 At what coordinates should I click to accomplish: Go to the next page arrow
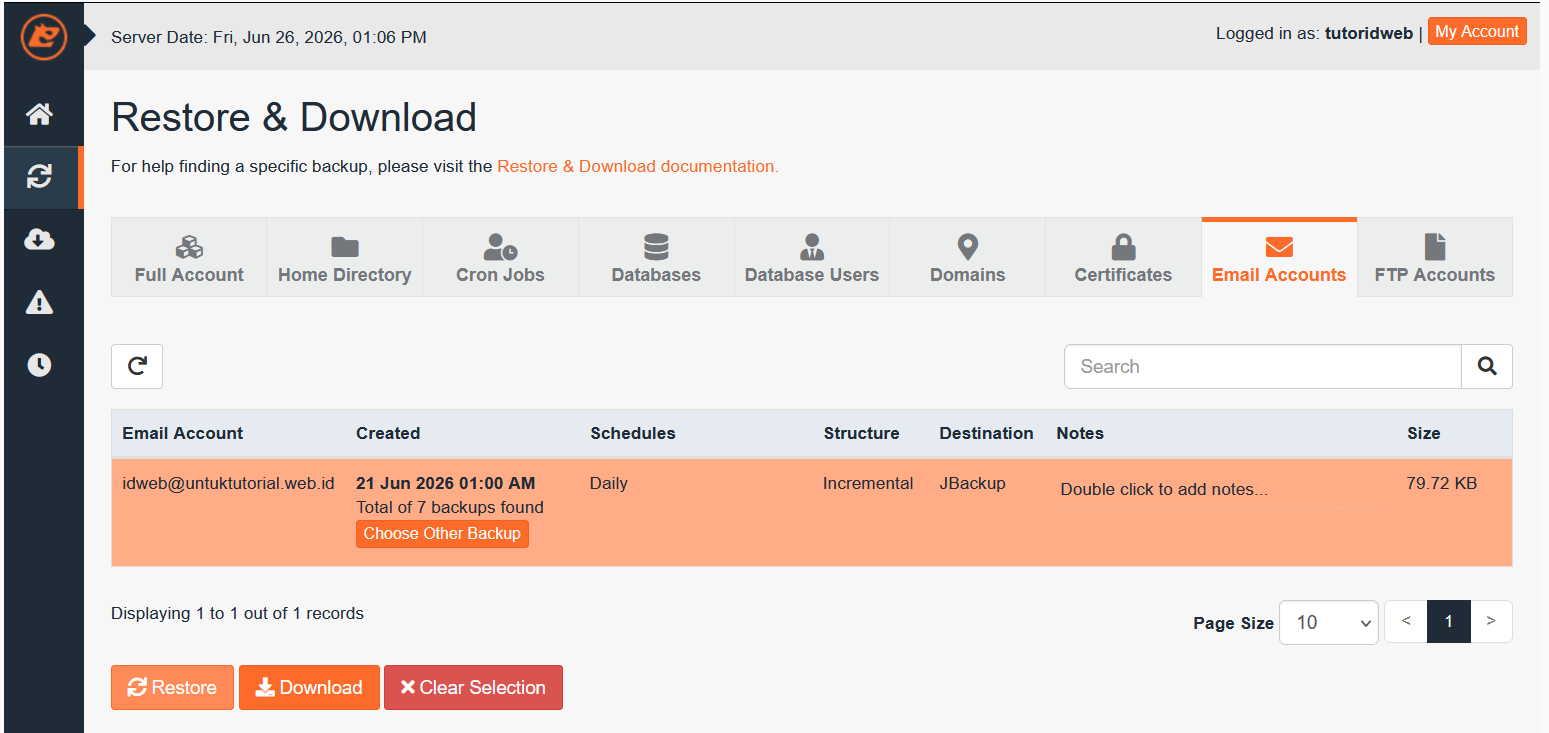[x=1491, y=621]
